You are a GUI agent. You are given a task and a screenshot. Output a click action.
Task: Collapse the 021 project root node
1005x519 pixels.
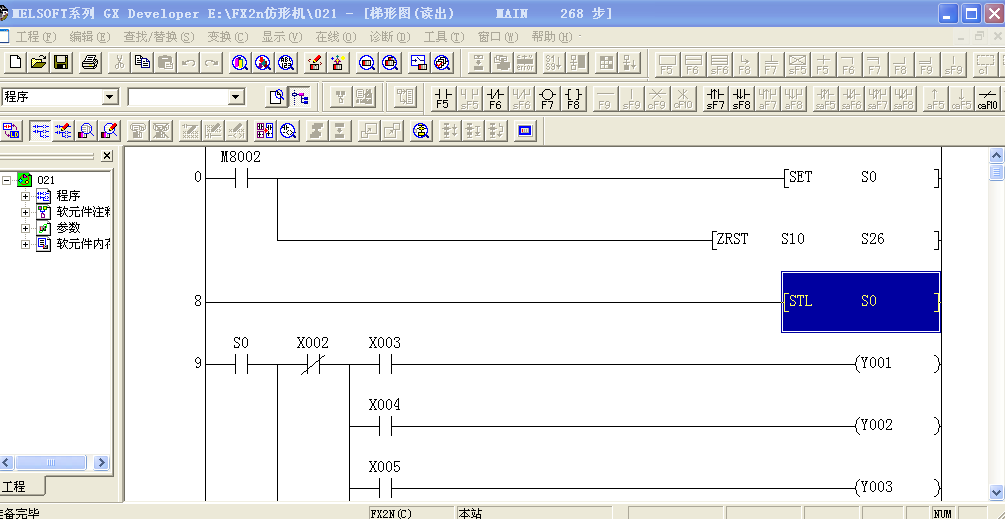click(7, 180)
